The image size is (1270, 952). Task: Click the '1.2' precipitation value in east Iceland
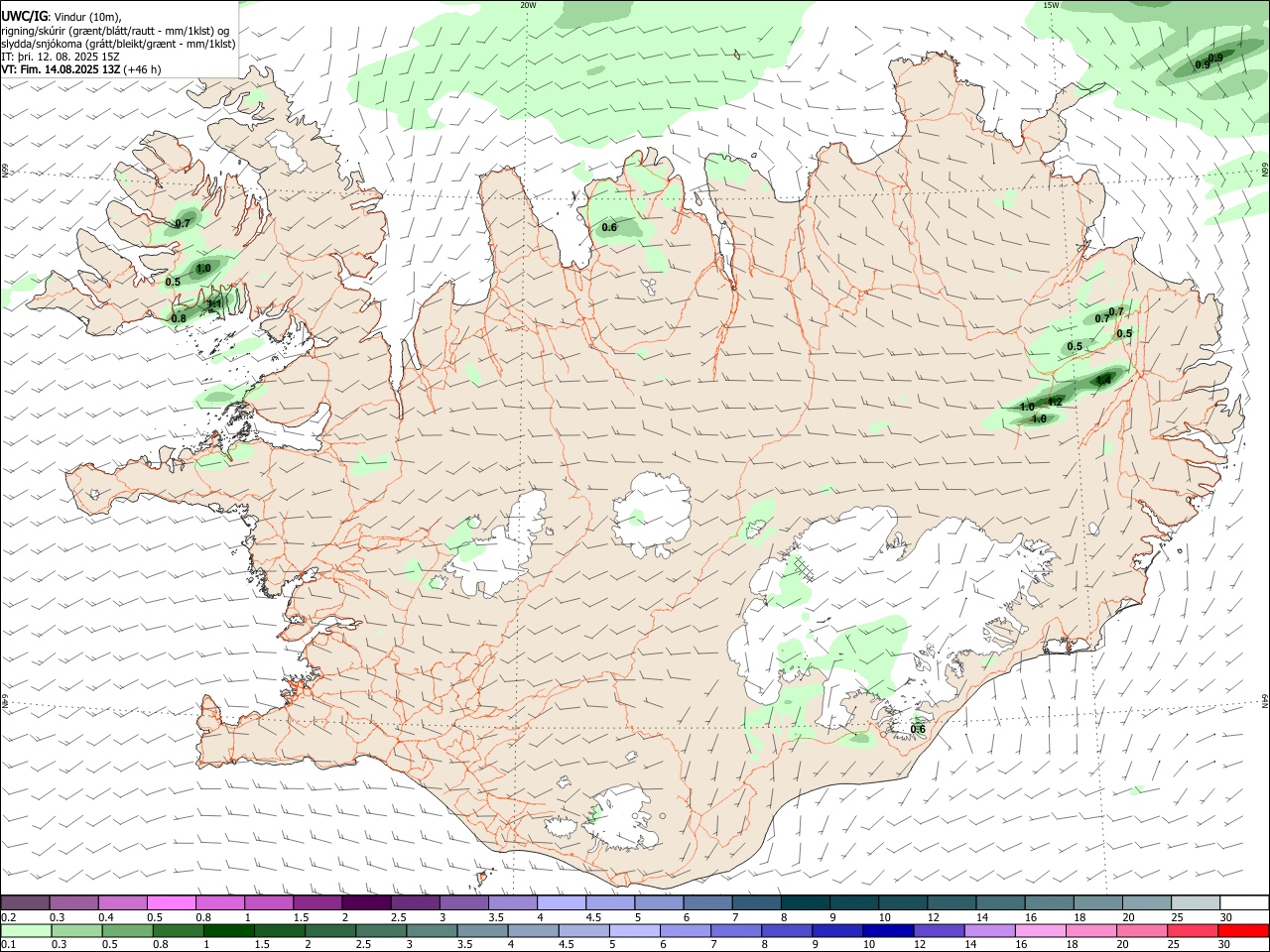click(1055, 402)
